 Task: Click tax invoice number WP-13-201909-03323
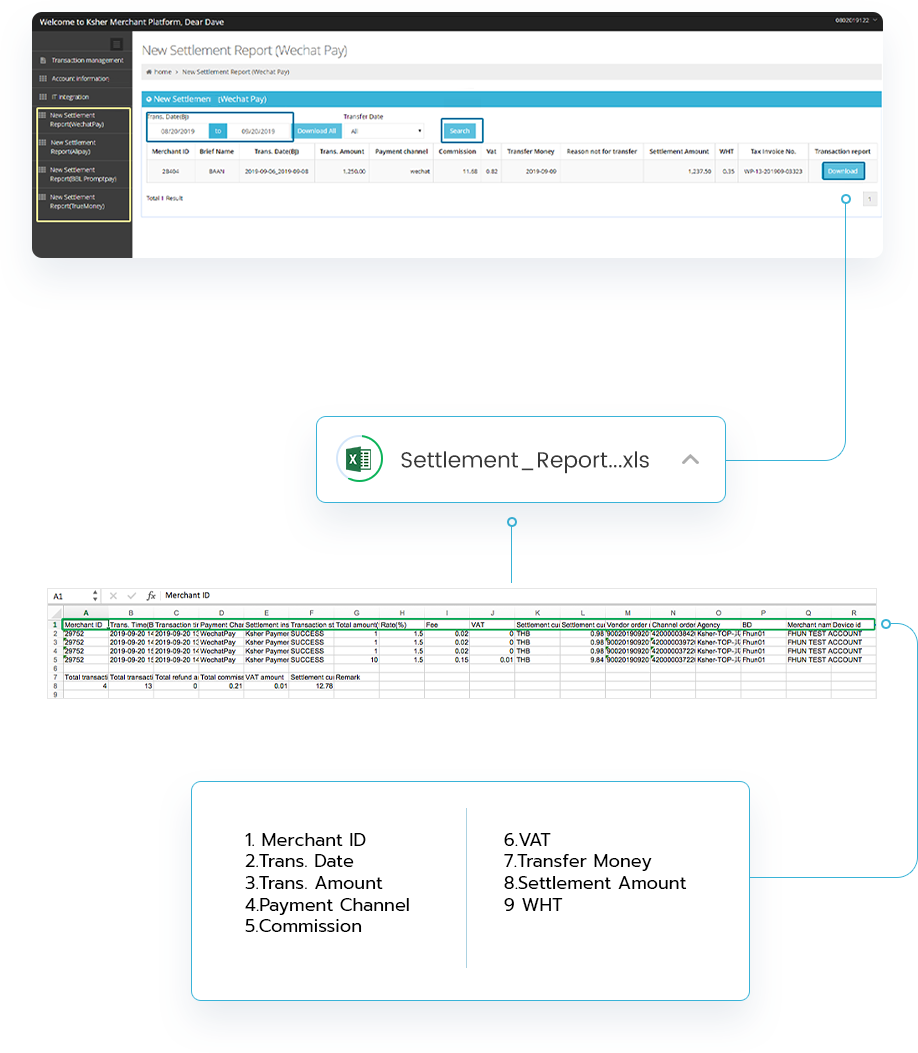click(773, 172)
